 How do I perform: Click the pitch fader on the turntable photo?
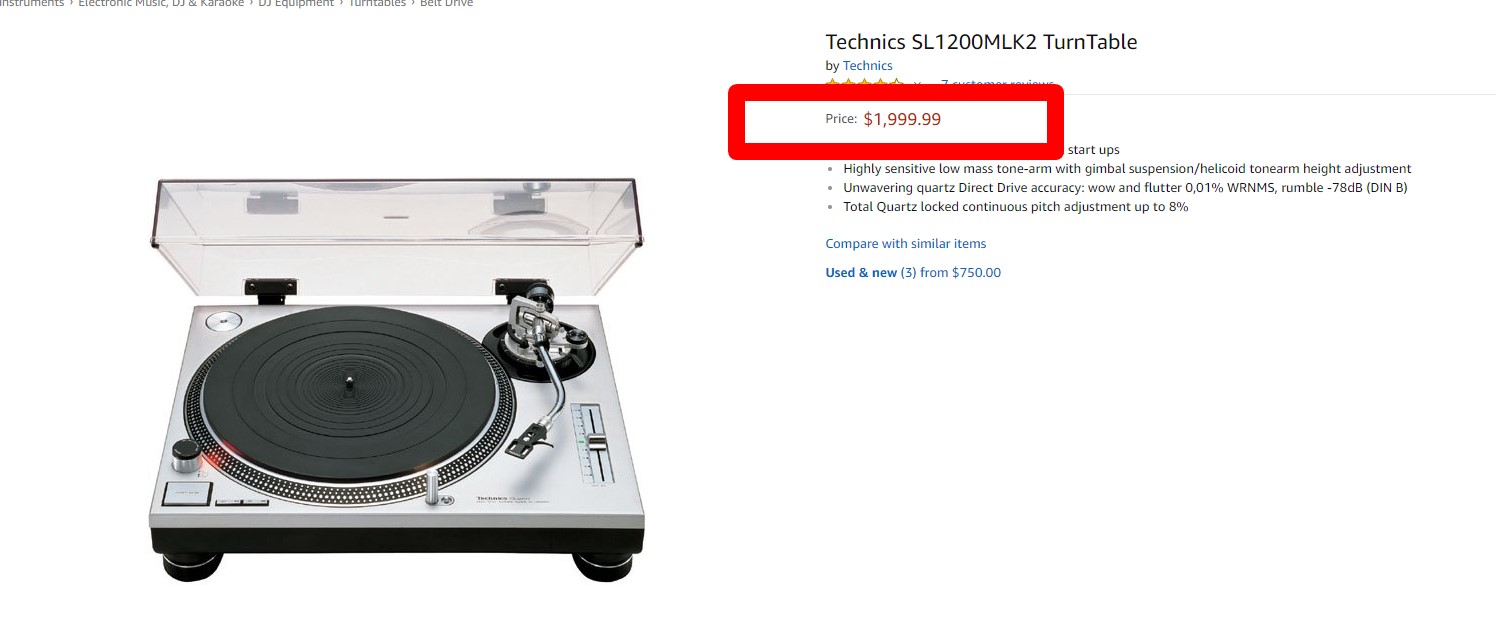tap(597, 442)
